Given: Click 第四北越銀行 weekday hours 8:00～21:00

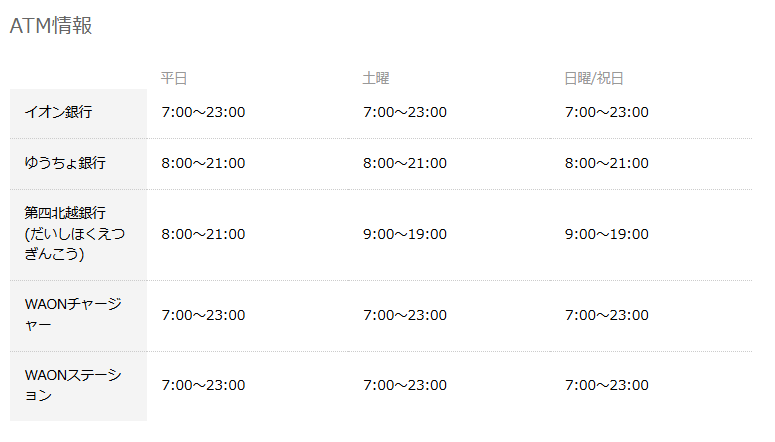Looking at the screenshot, I should [x=203, y=234].
